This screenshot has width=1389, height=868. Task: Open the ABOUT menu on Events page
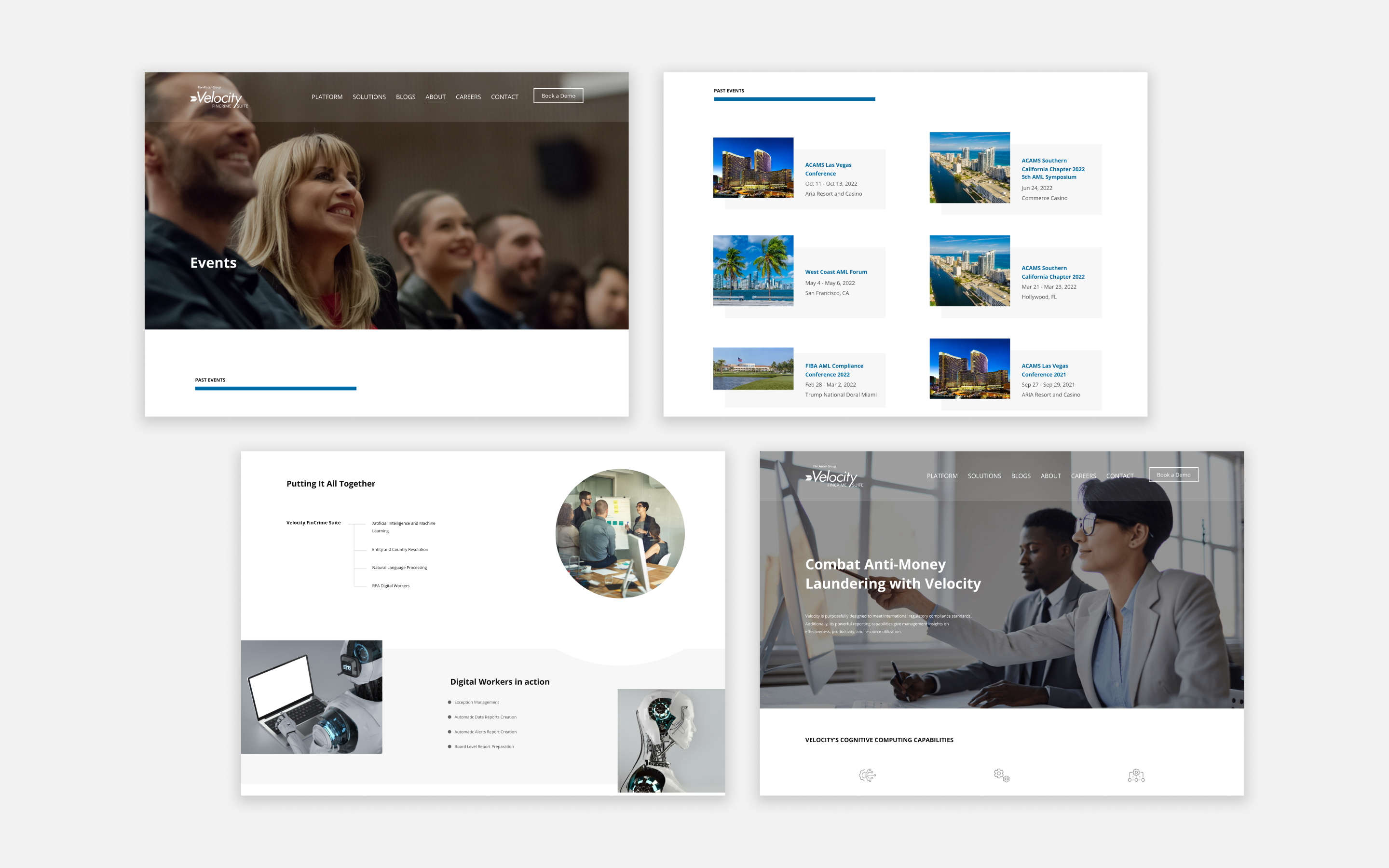[435, 96]
